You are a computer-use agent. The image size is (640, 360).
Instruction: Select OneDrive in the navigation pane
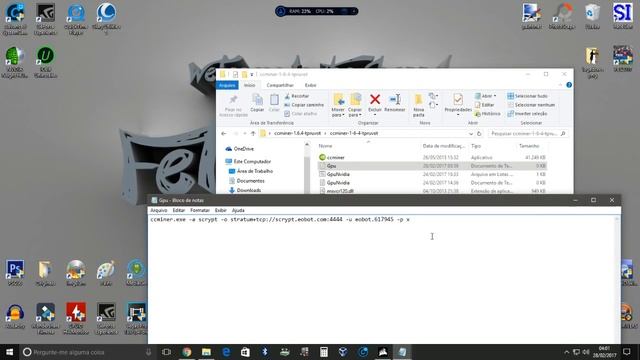(240, 149)
